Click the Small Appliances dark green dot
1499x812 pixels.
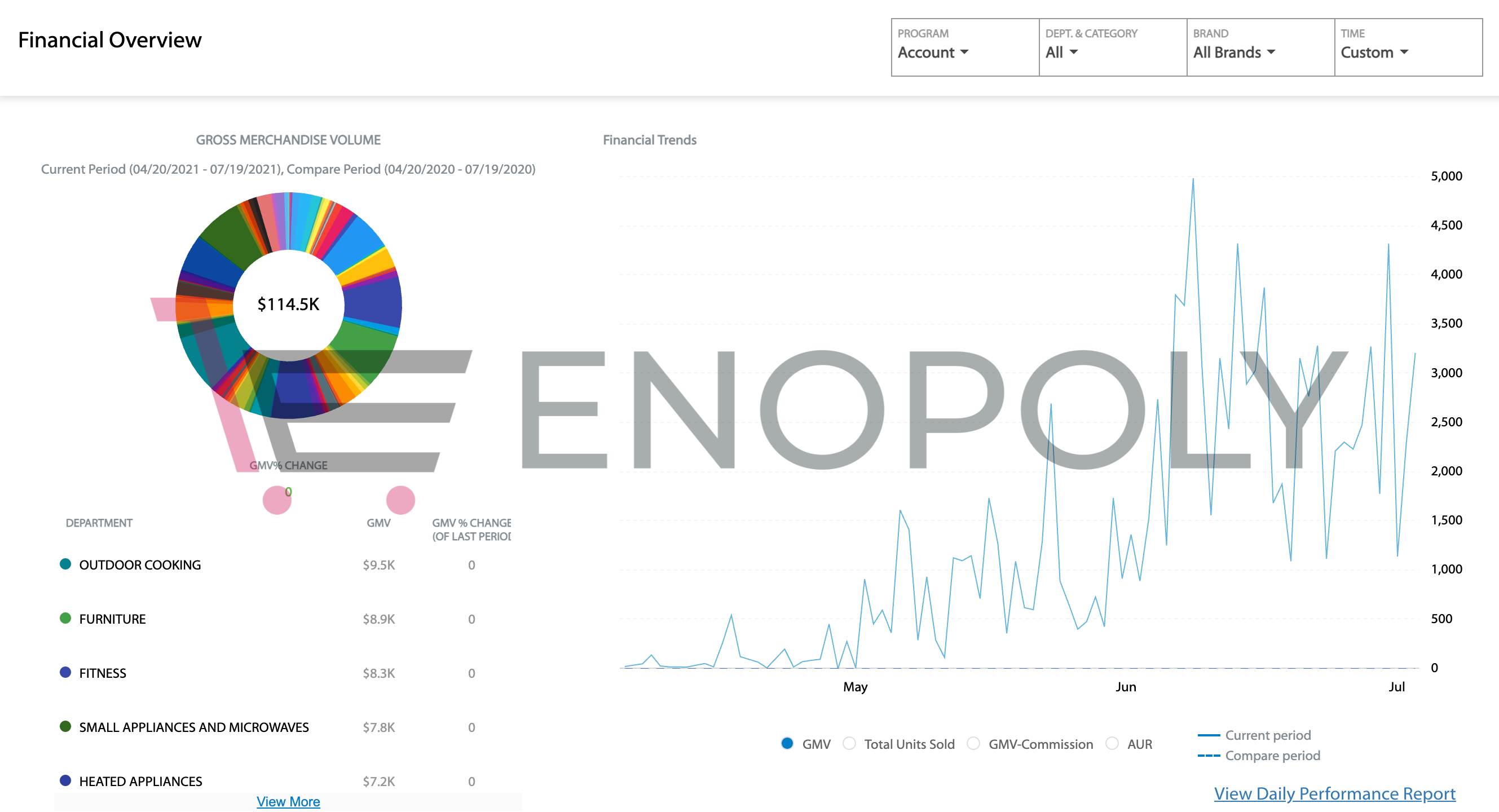point(65,726)
